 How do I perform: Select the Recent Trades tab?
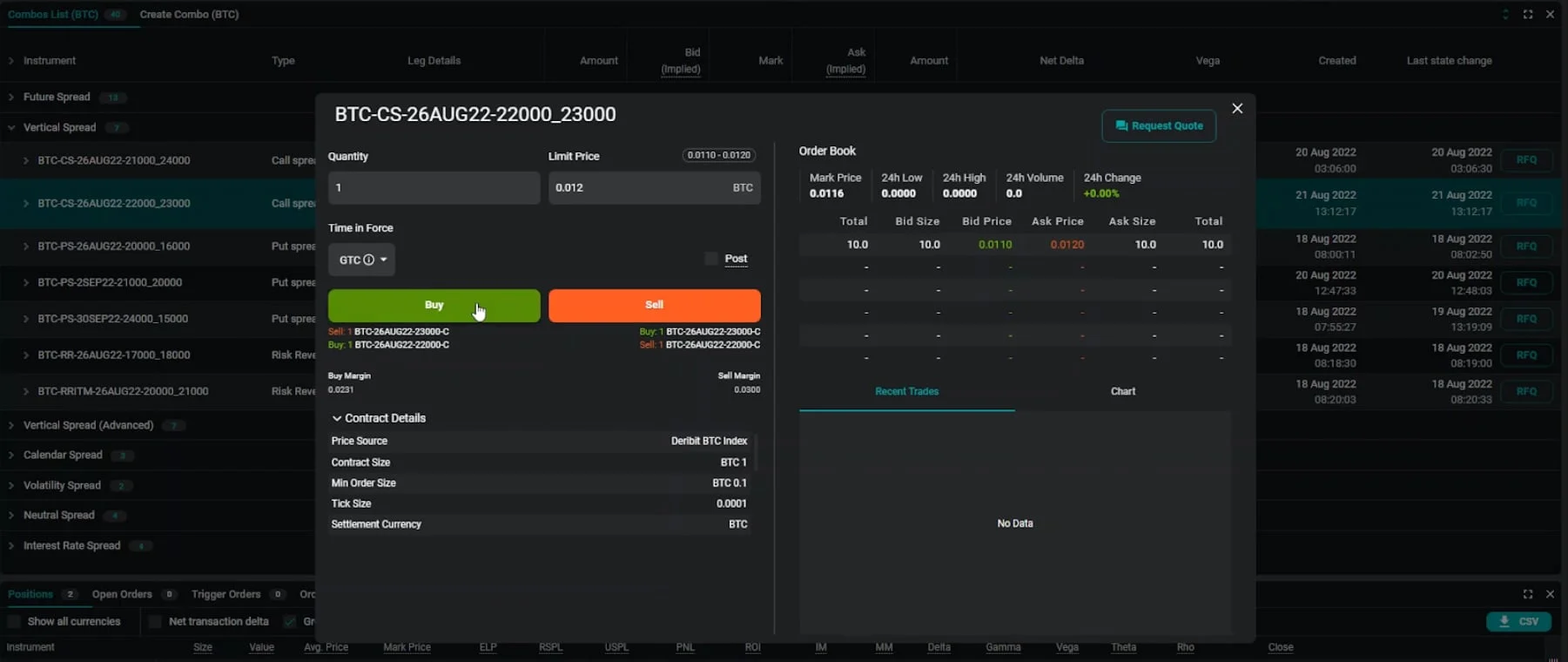click(906, 391)
